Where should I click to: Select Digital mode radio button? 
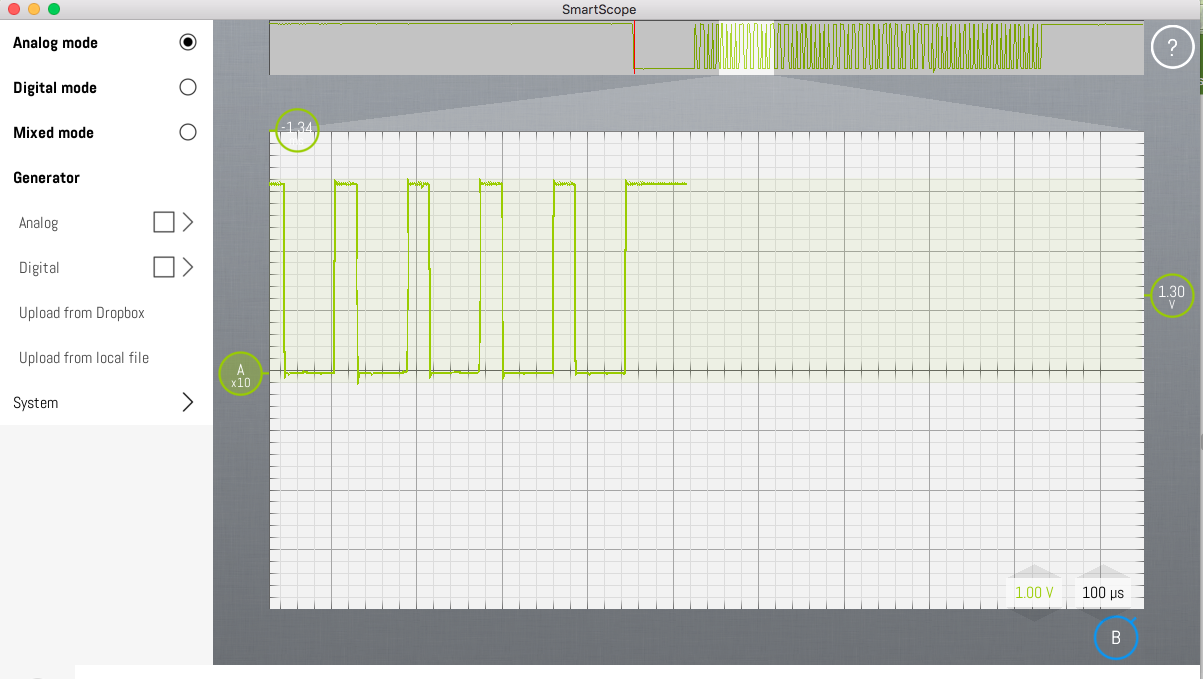(x=188, y=87)
